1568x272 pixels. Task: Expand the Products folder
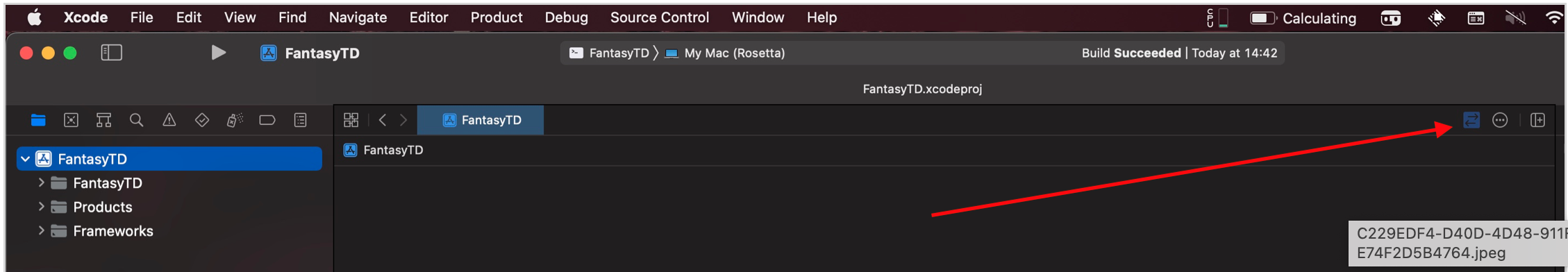pos(41,207)
